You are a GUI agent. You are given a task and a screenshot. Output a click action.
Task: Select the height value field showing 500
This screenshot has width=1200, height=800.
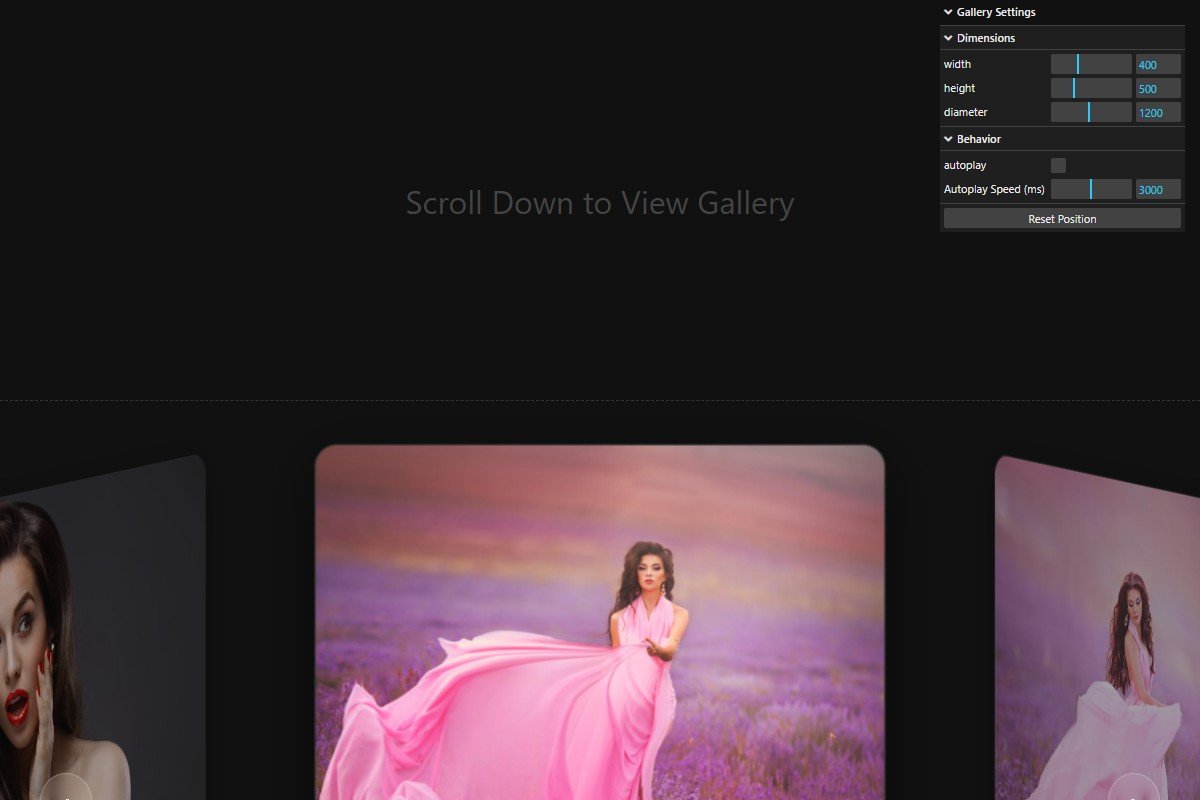point(1157,88)
